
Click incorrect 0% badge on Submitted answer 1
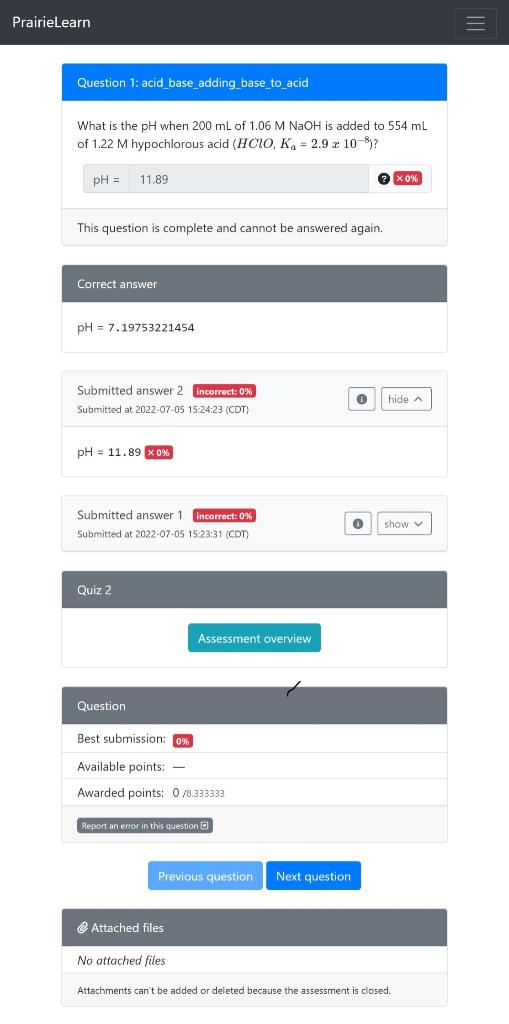pos(224,516)
